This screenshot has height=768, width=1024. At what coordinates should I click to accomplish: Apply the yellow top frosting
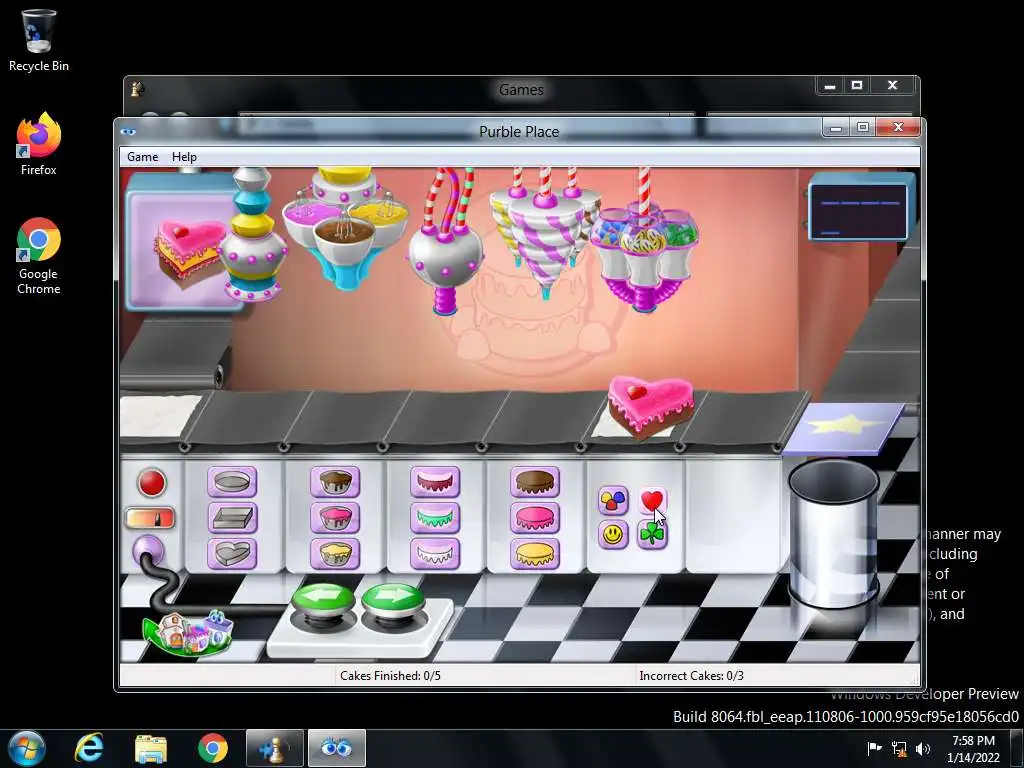pos(535,553)
